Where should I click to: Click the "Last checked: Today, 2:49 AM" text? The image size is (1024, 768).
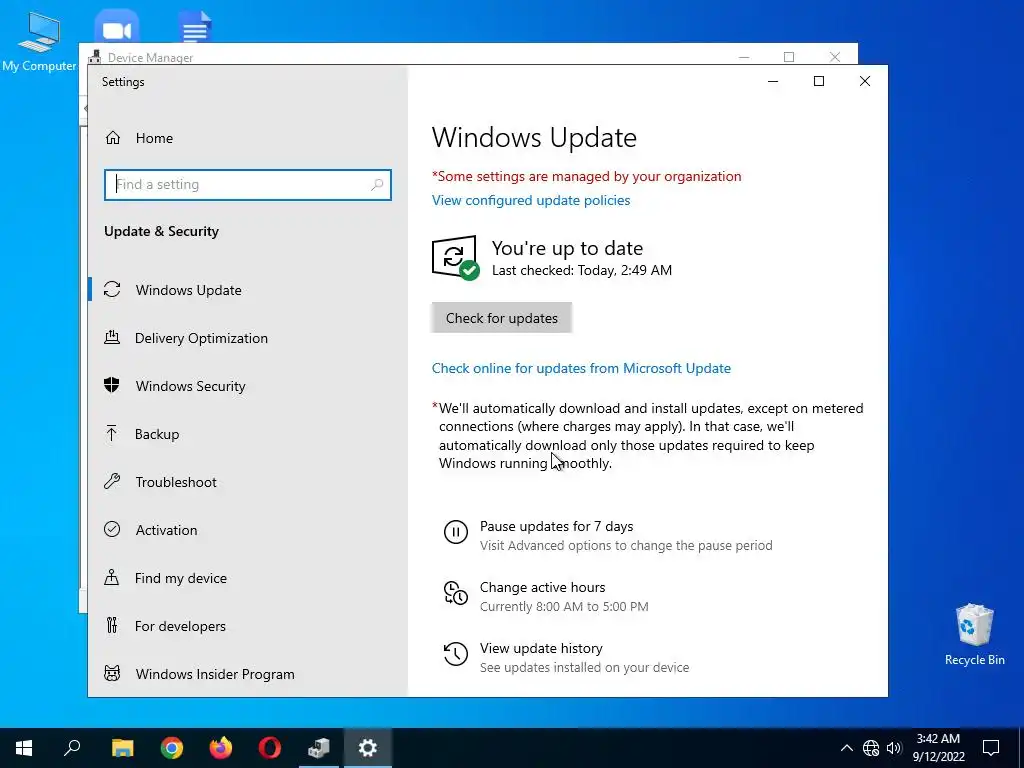coord(581,270)
